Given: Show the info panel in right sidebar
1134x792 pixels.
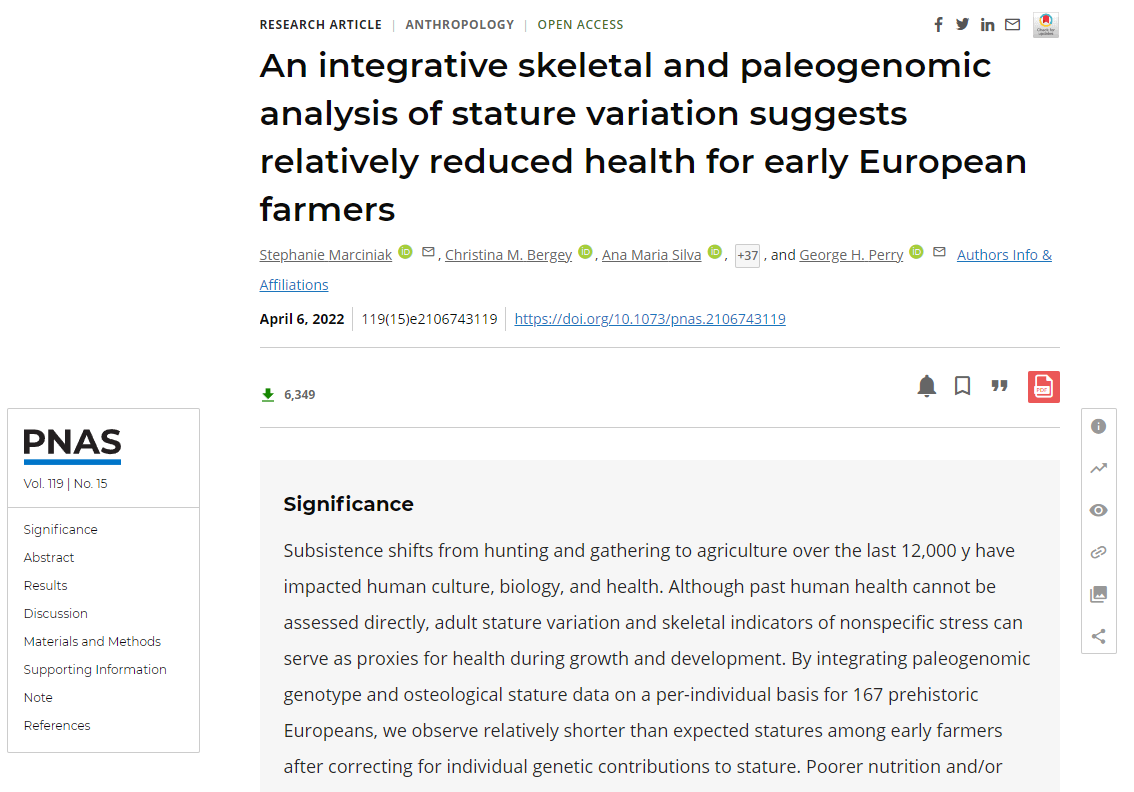Looking at the screenshot, I should click(x=1098, y=427).
